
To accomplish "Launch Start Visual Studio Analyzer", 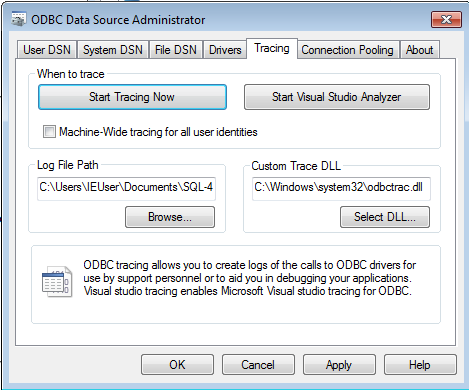I will (x=337, y=97).
